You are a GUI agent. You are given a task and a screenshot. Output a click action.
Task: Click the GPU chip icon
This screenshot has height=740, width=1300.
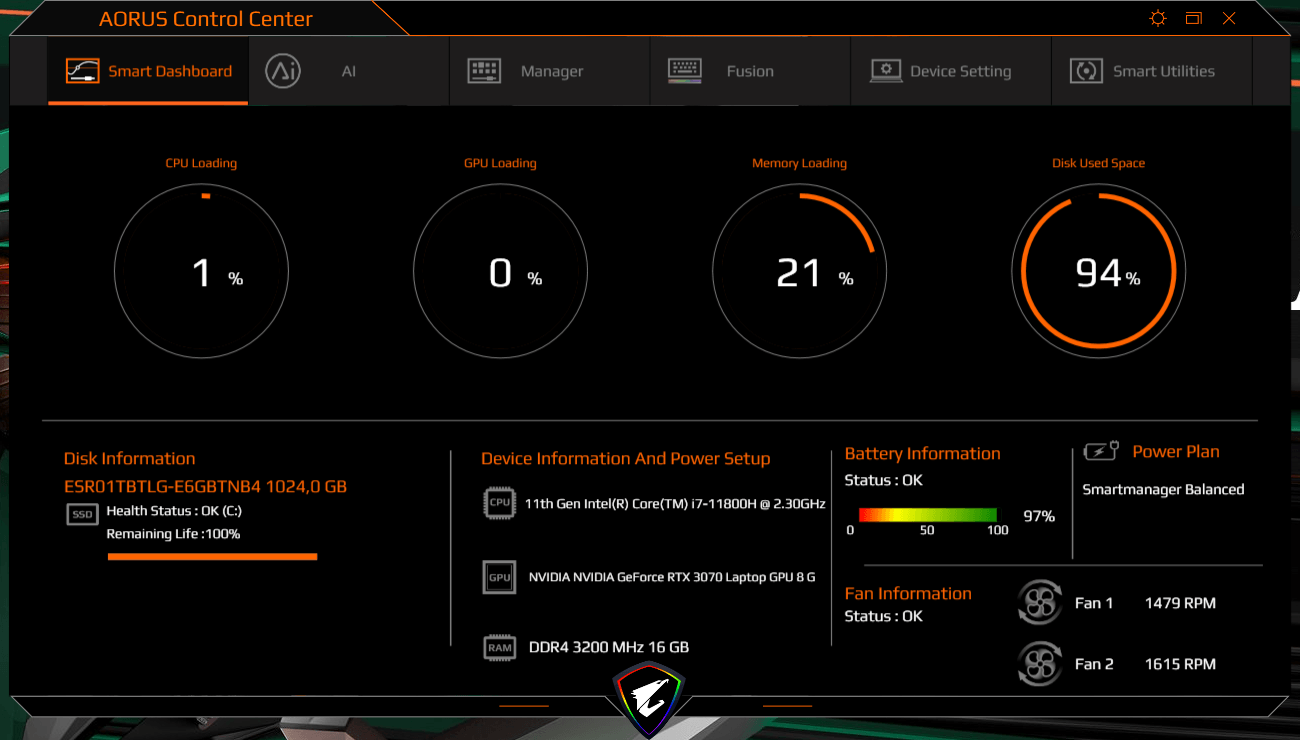tap(499, 577)
